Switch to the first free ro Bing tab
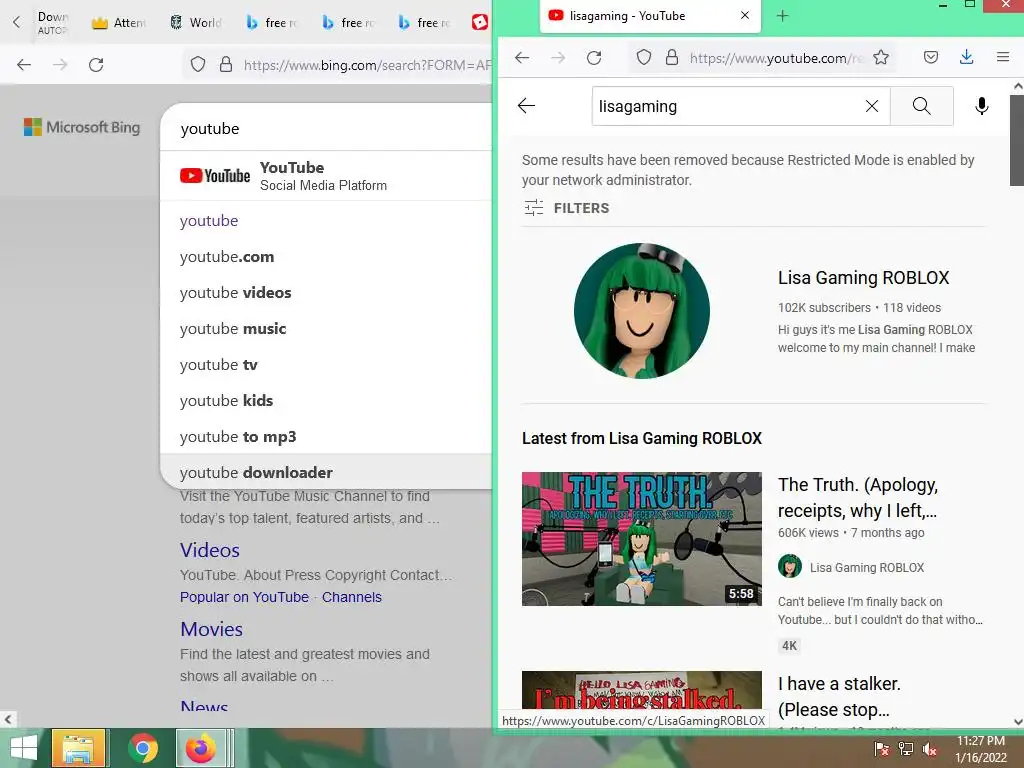Screen dimensions: 1024x768 click(x=272, y=22)
